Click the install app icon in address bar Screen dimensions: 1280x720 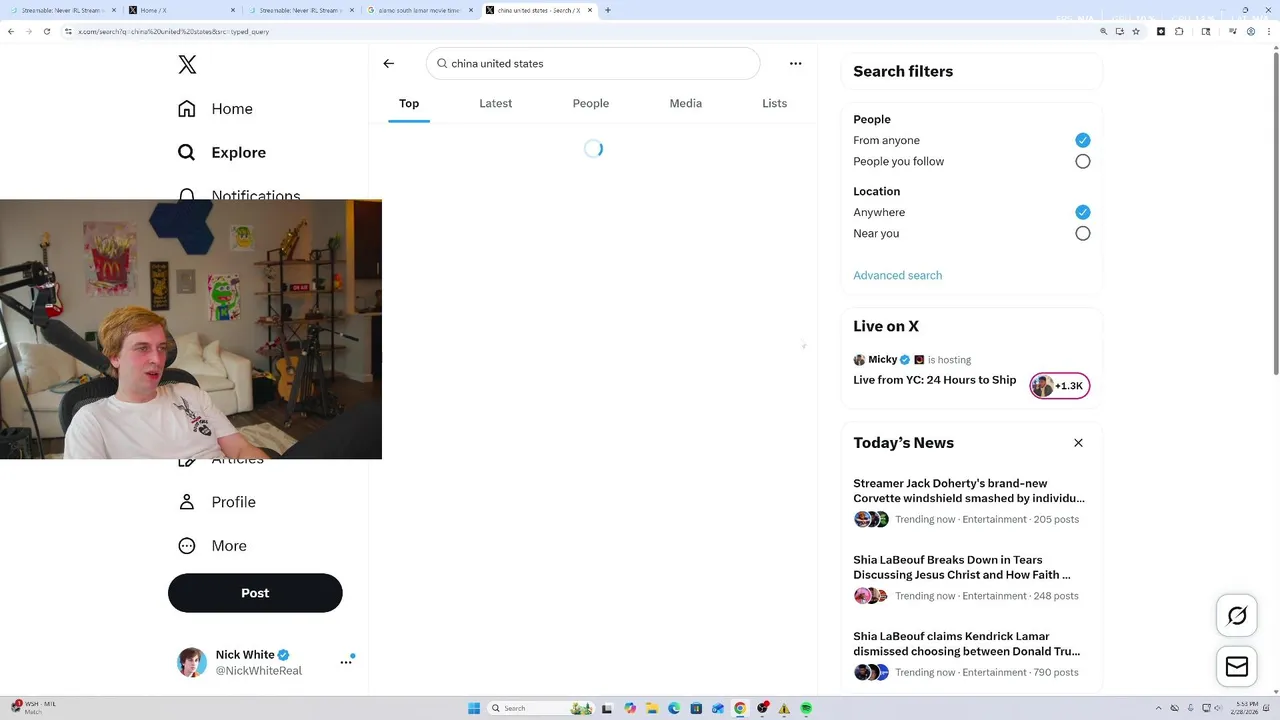click(x=1120, y=31)
